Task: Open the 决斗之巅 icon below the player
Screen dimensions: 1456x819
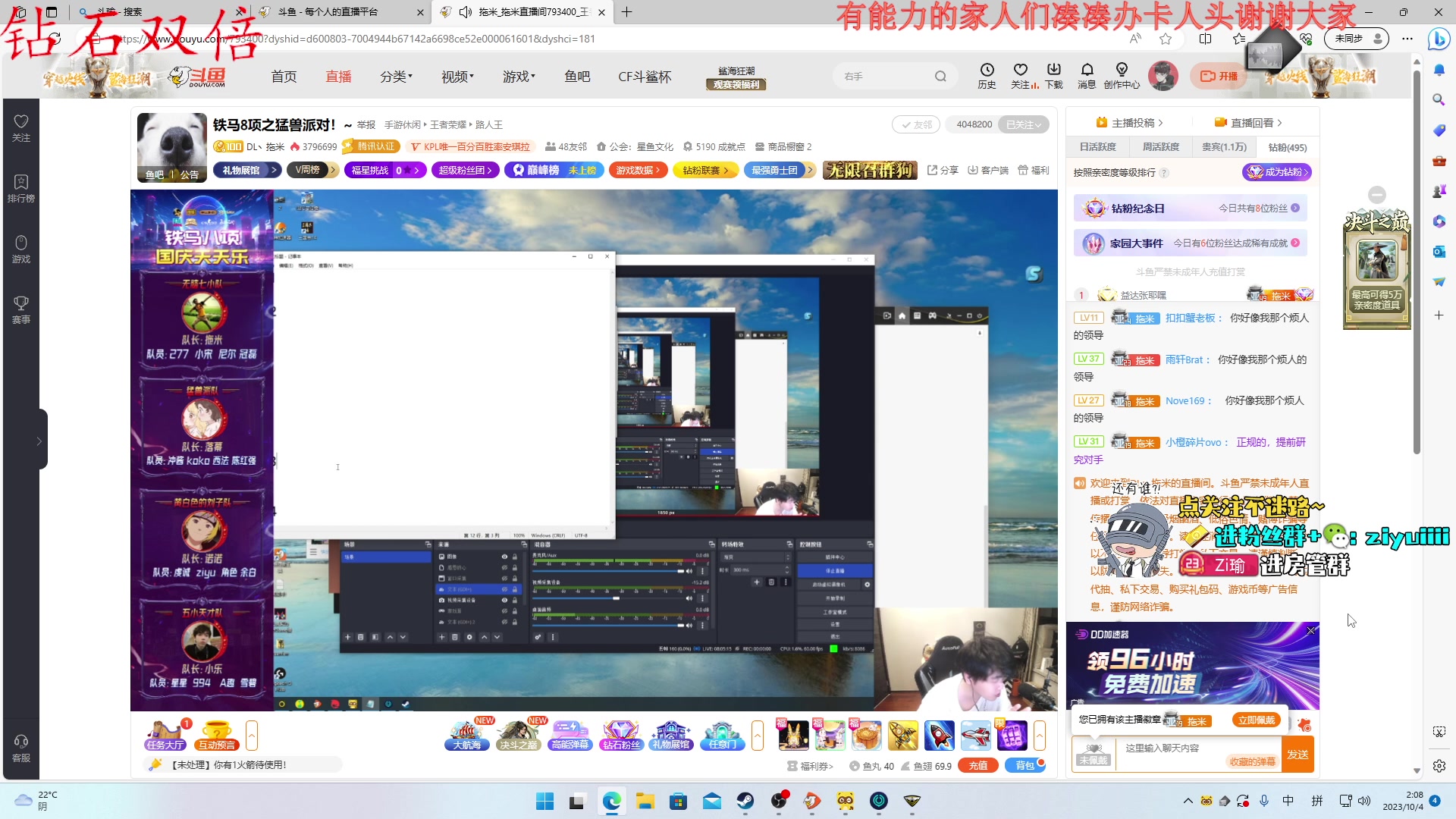Action: (x=518, y=735)
